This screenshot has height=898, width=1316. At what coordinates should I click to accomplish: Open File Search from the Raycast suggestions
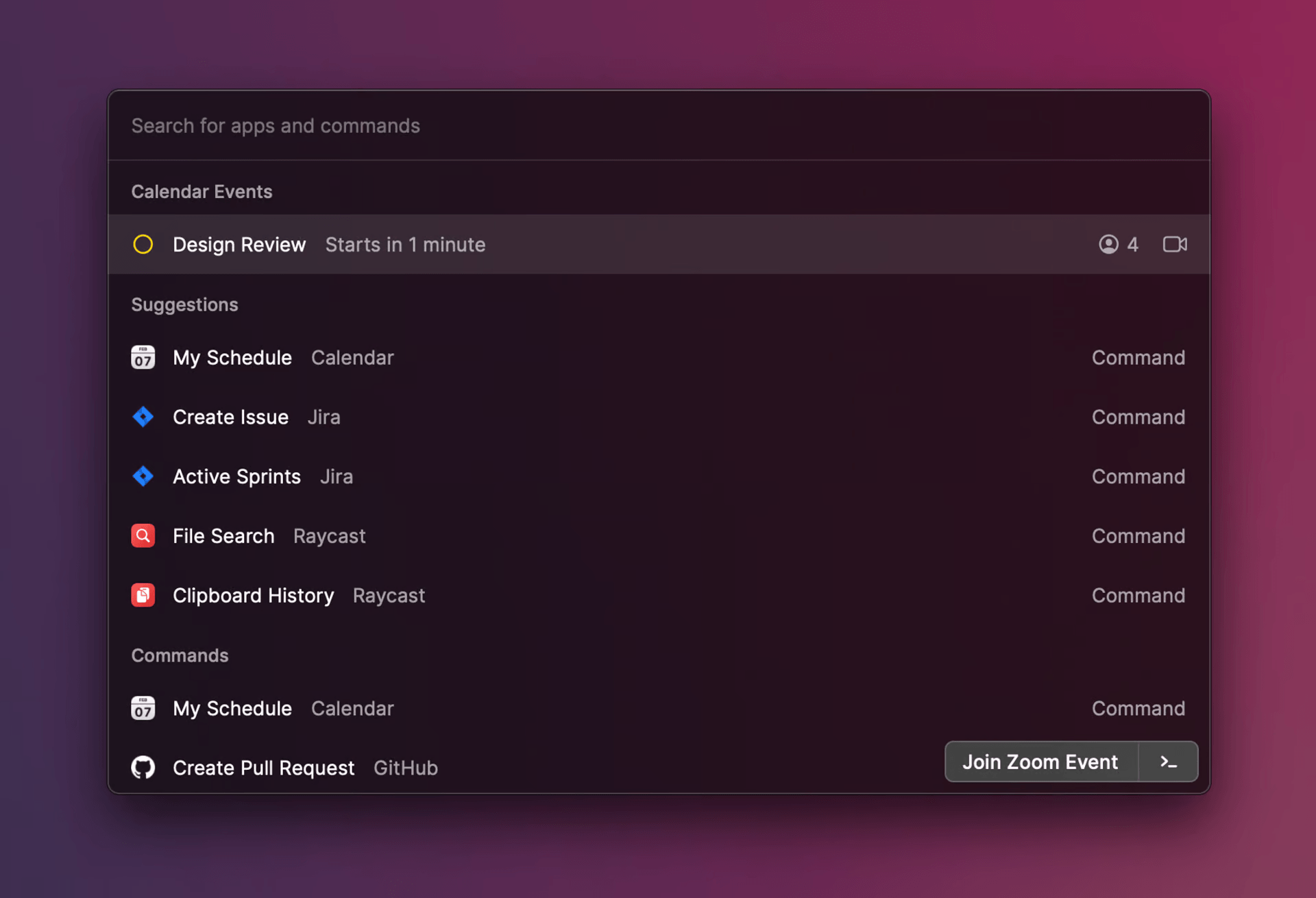coord(659,536)
